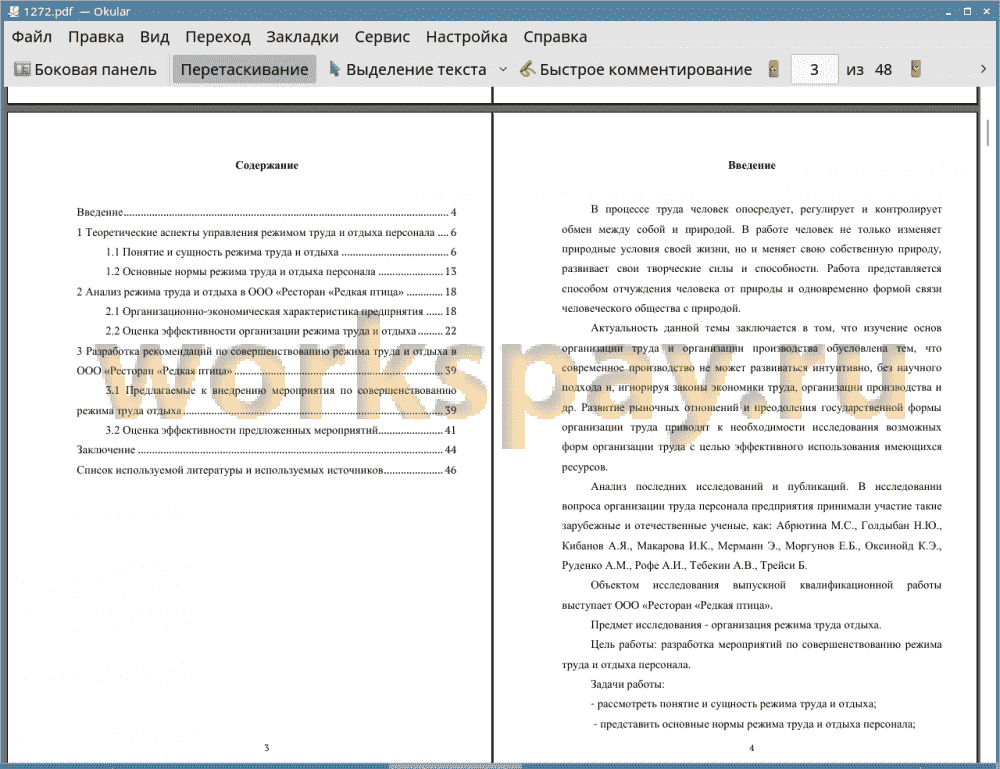The height and width of the screenshot is (769, 1000).
Task: Click the Заключение contents entry
Action: click(x=267, y=450)
